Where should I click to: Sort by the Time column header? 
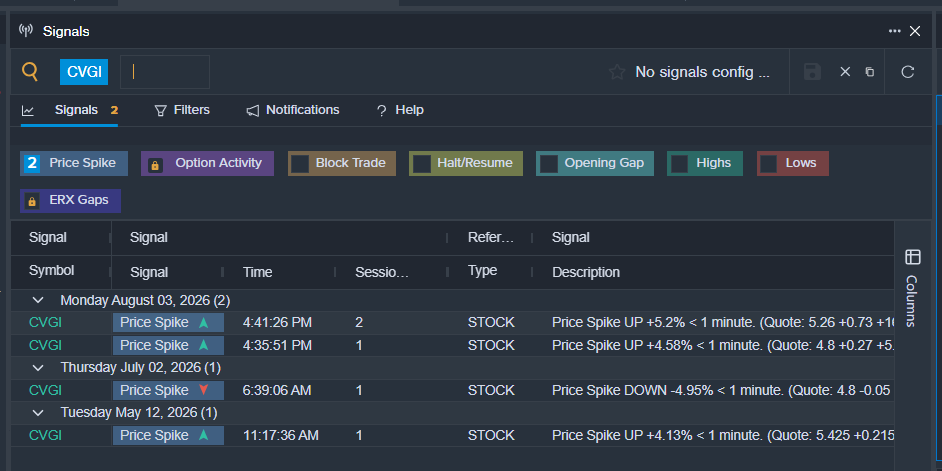258,272
